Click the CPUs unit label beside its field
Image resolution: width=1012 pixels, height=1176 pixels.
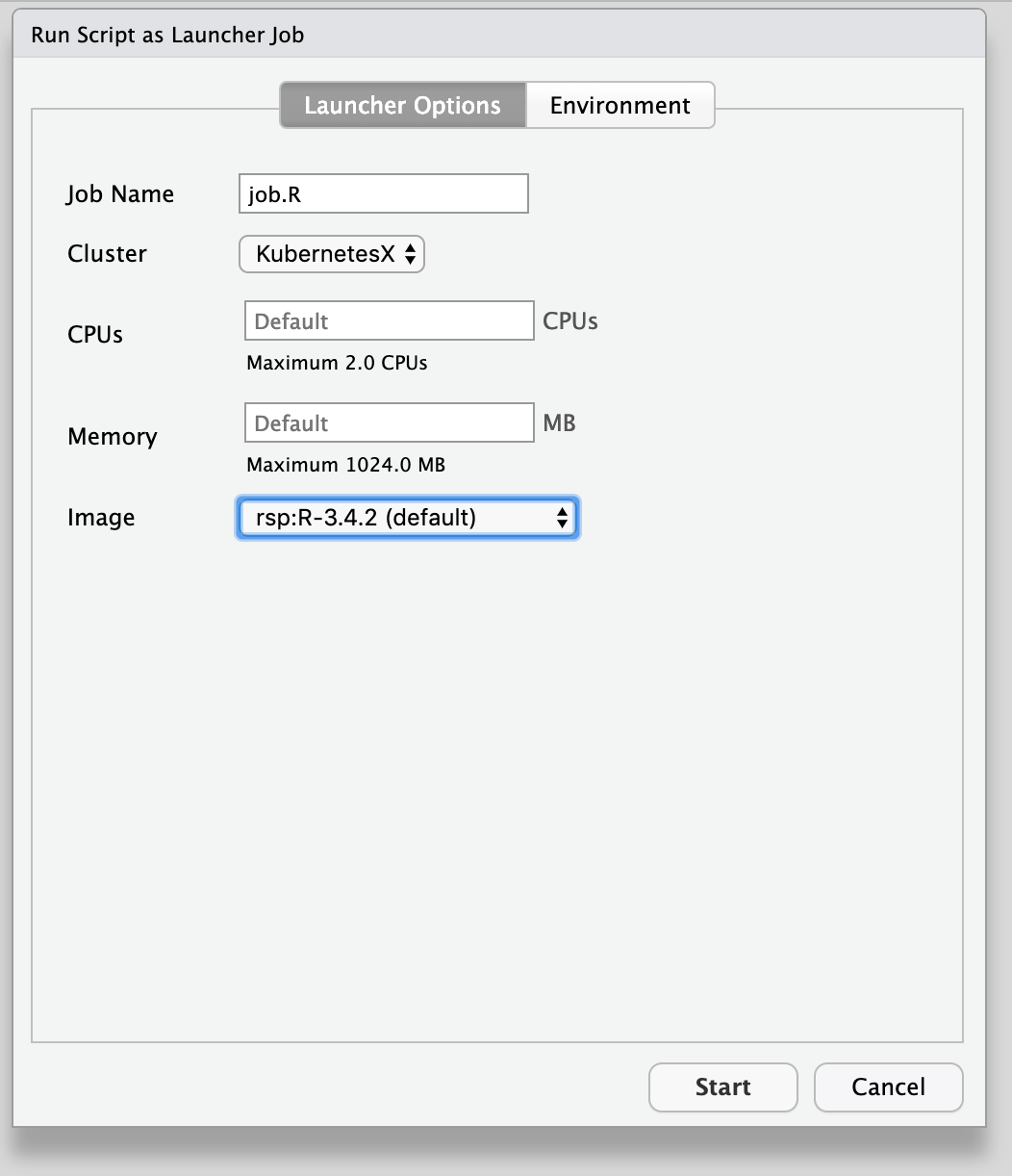[570, 320]
